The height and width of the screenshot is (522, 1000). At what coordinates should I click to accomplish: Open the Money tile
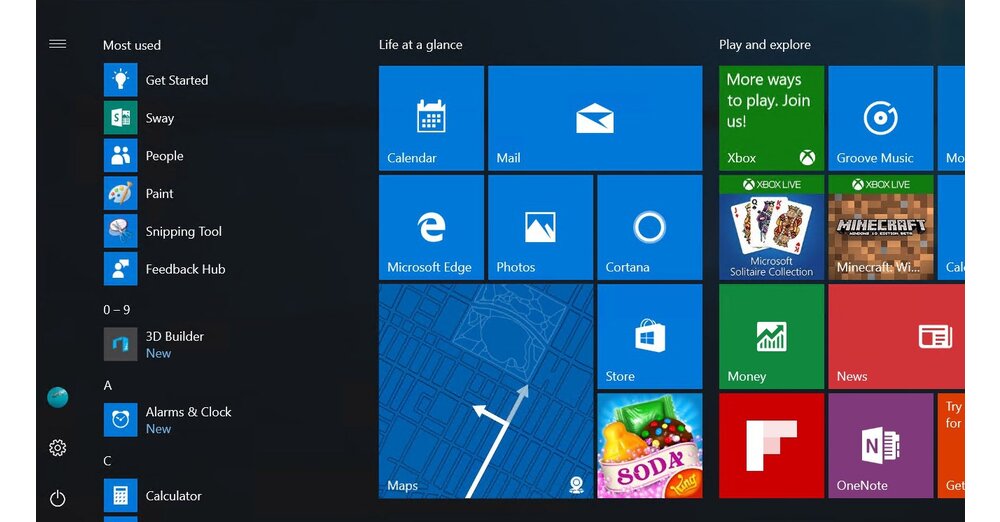point(772,336)
